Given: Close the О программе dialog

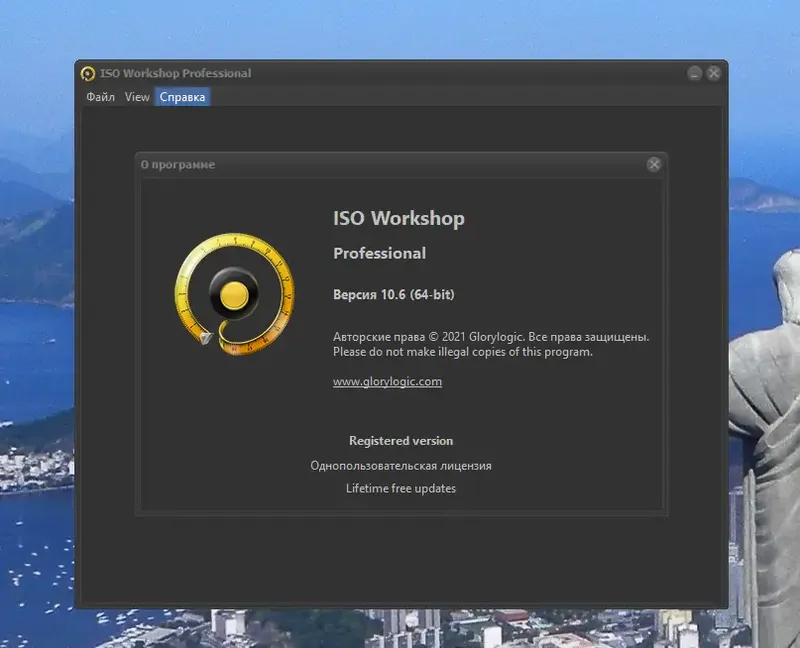Looking at the screenshot, I should pyautogui.click(x=656, y=164).
